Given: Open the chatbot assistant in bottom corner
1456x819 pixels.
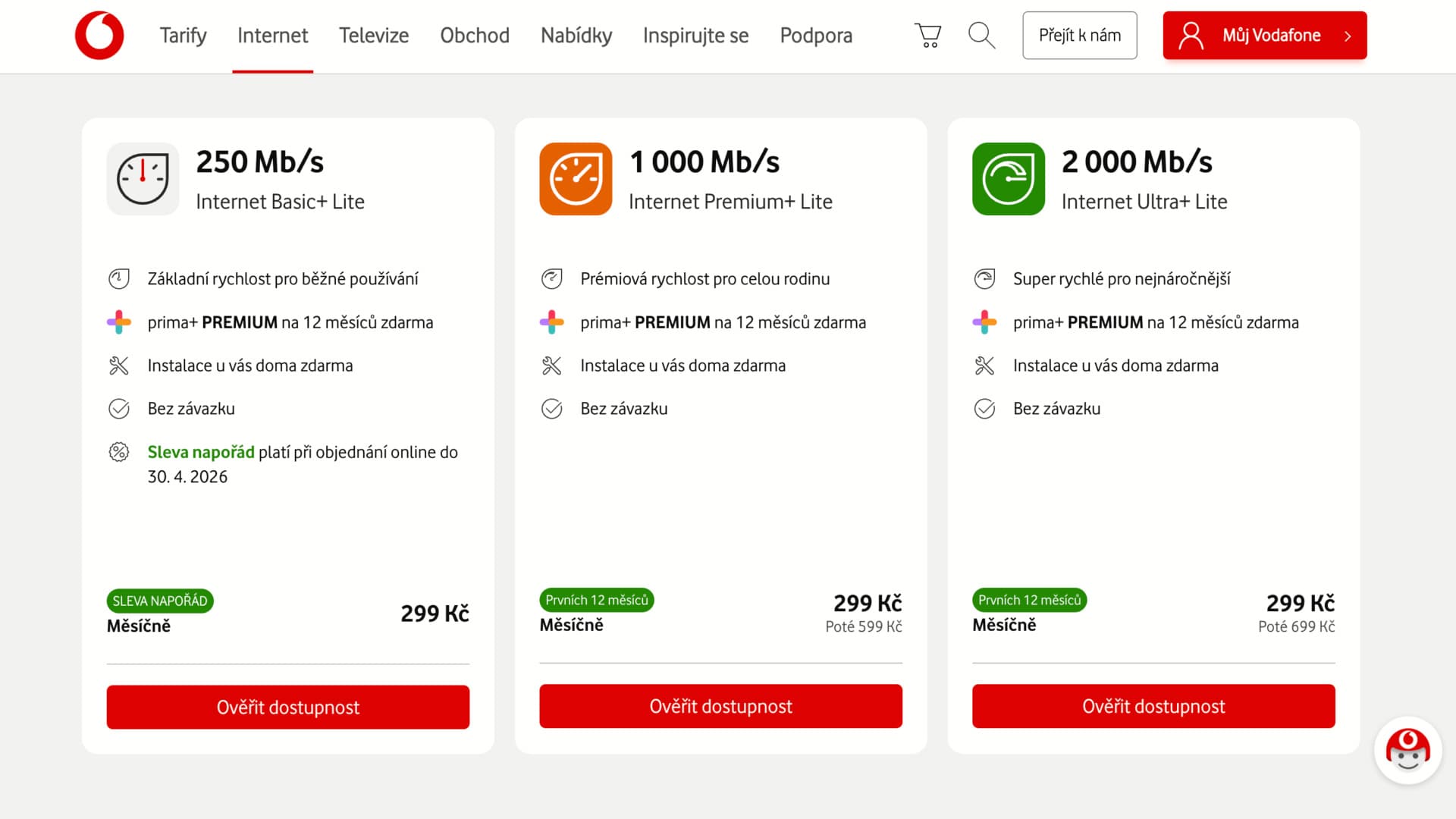Looking at the screenshot, I should (1407, 750).
